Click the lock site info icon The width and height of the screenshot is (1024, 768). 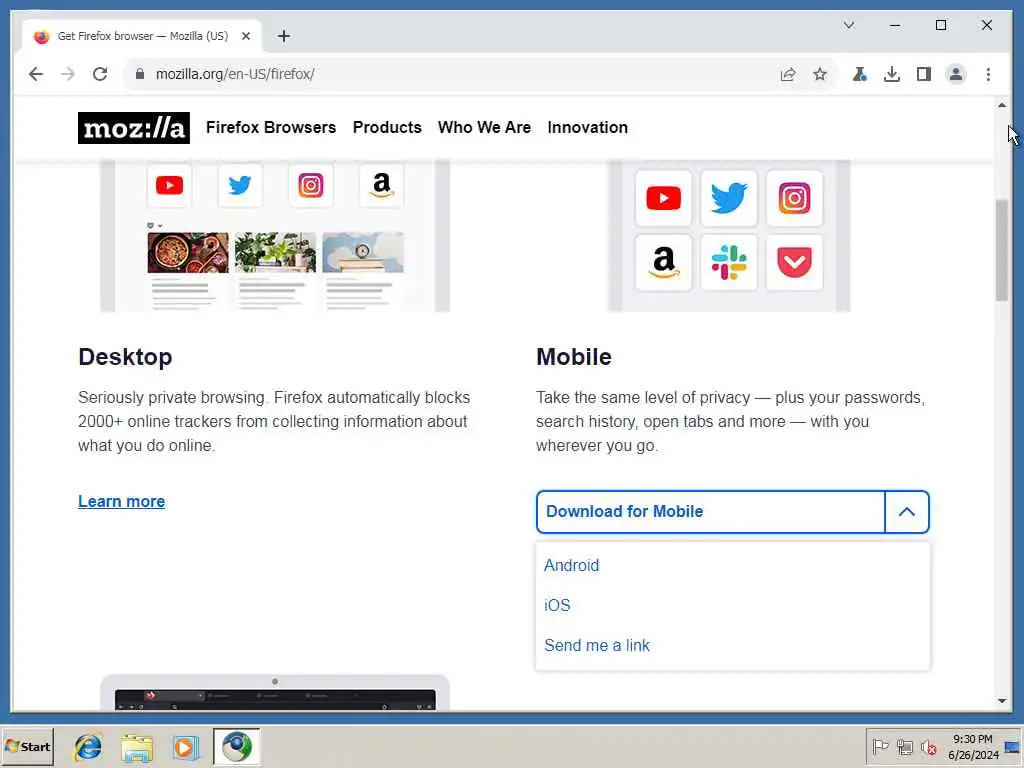139,74
